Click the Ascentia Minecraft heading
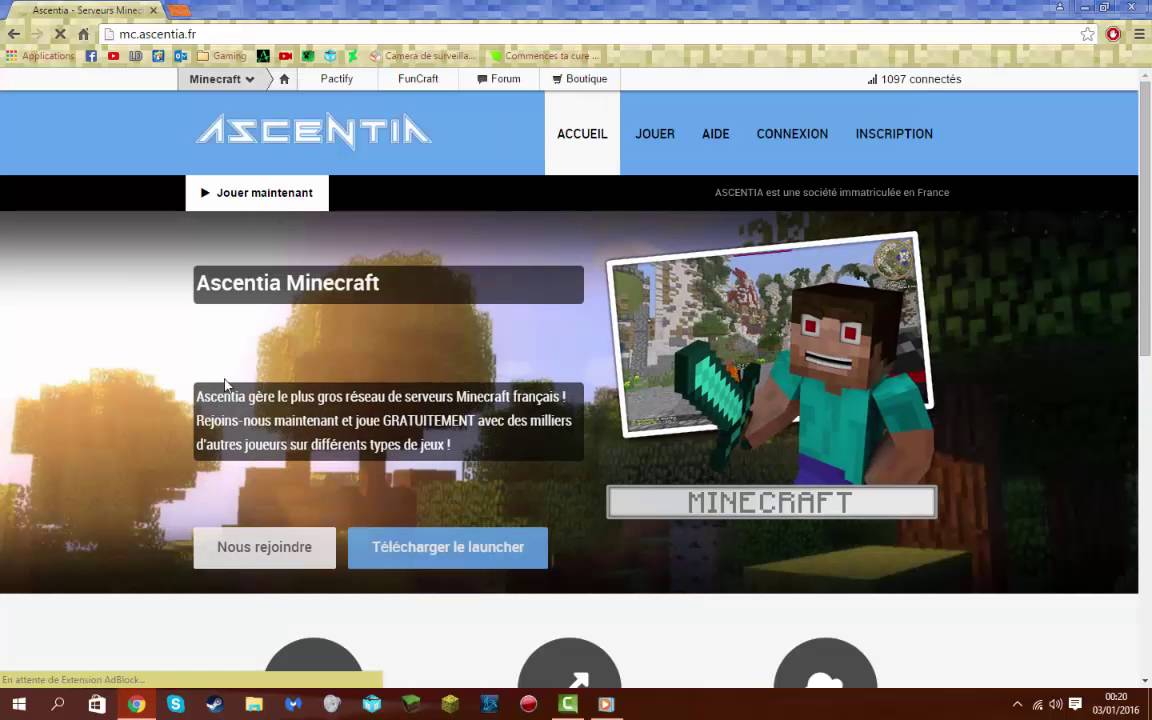1152x720 pixels. click(288, 283)
